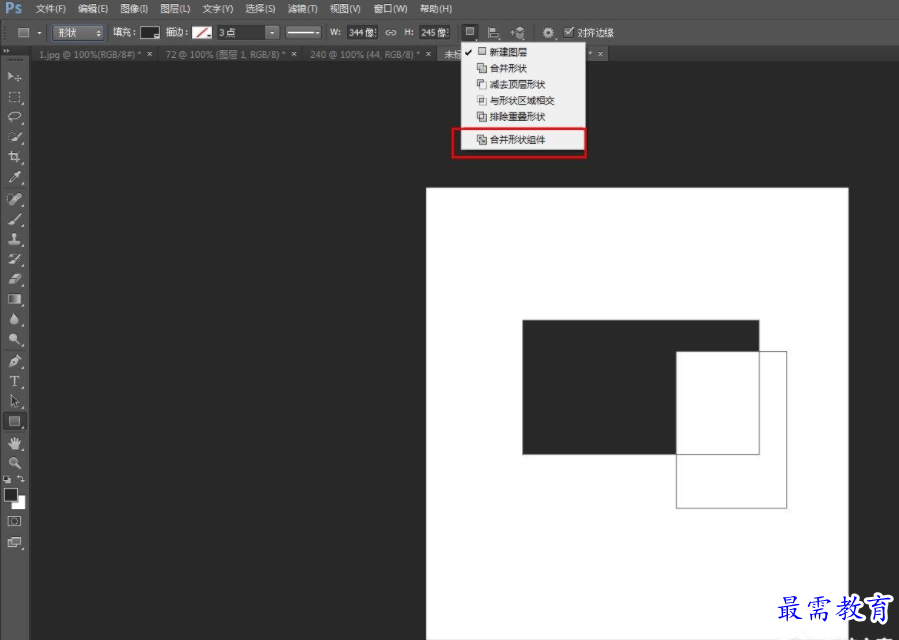The width and height of the screenshot is (899, 640).
Task: Open the 文件(F) menu
Action: (x=50, y=9)
